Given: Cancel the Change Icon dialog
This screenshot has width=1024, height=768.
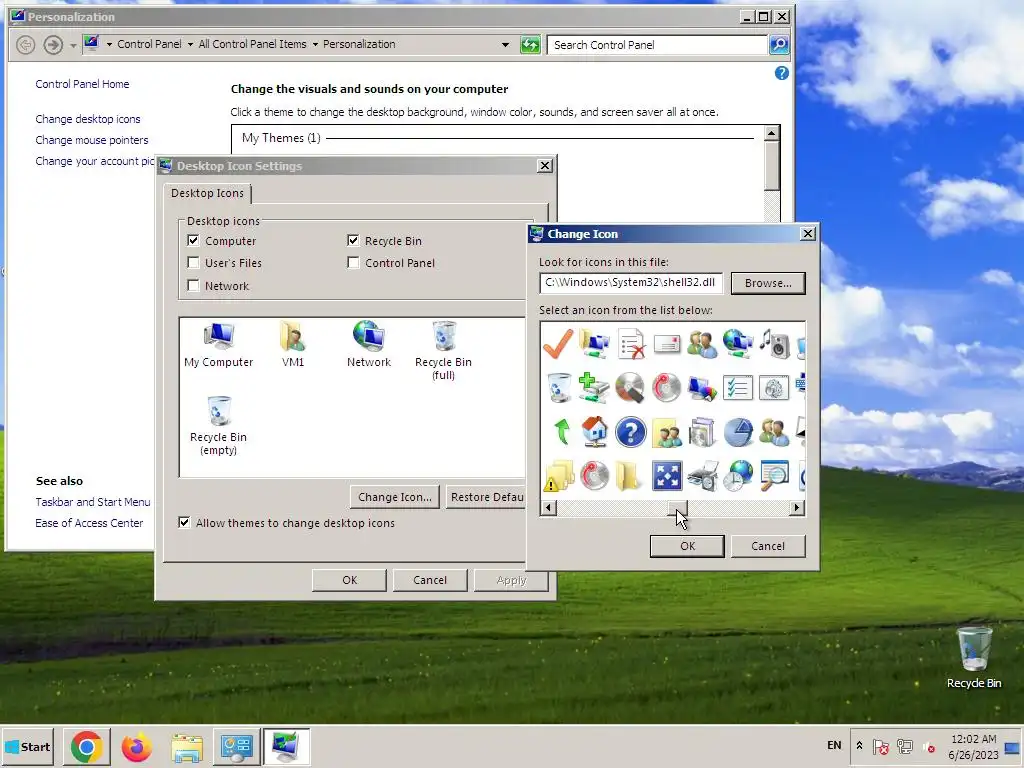Looking at the screenshot, I should [768, 546].
